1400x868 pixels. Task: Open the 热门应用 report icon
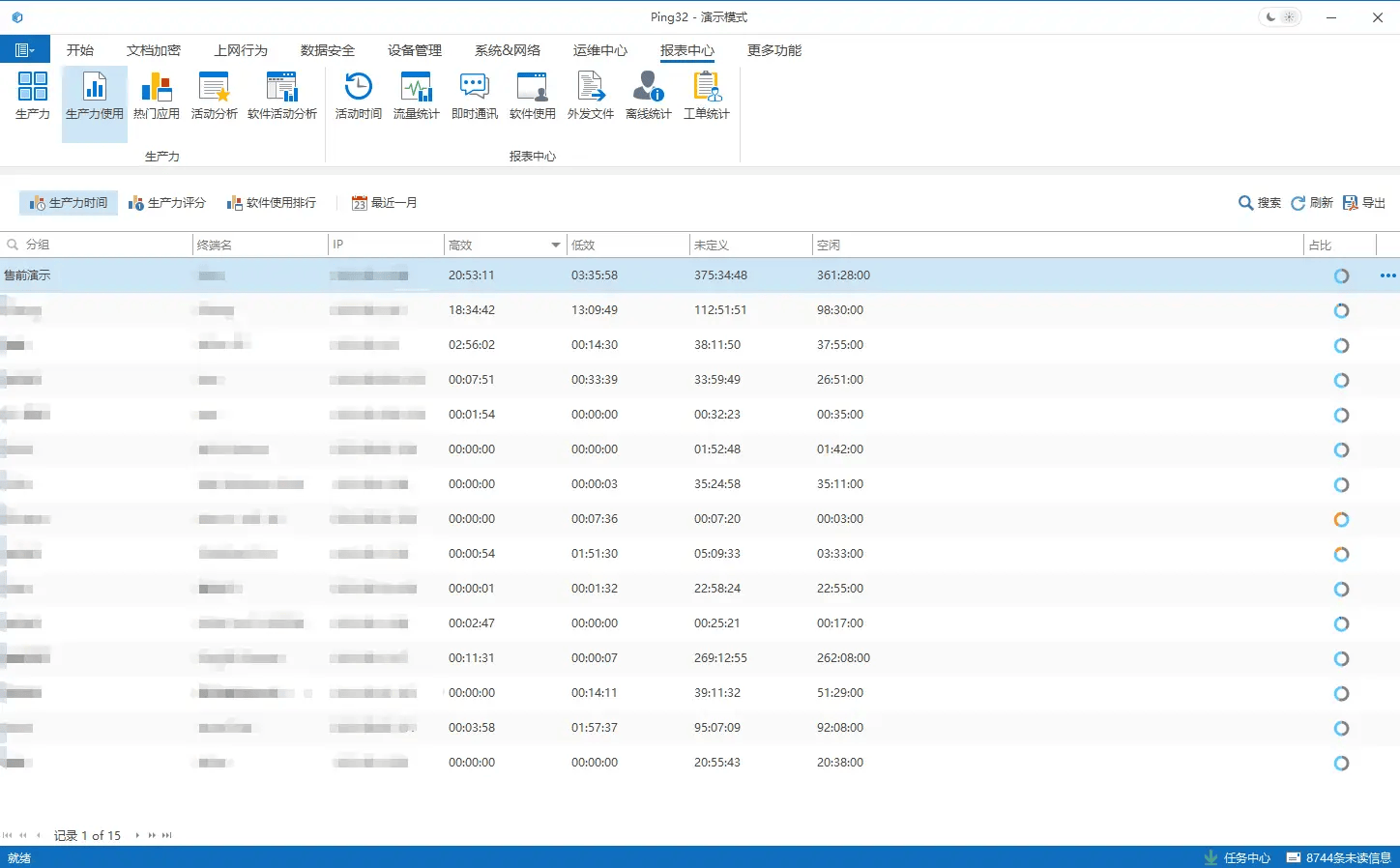point(156,97)
